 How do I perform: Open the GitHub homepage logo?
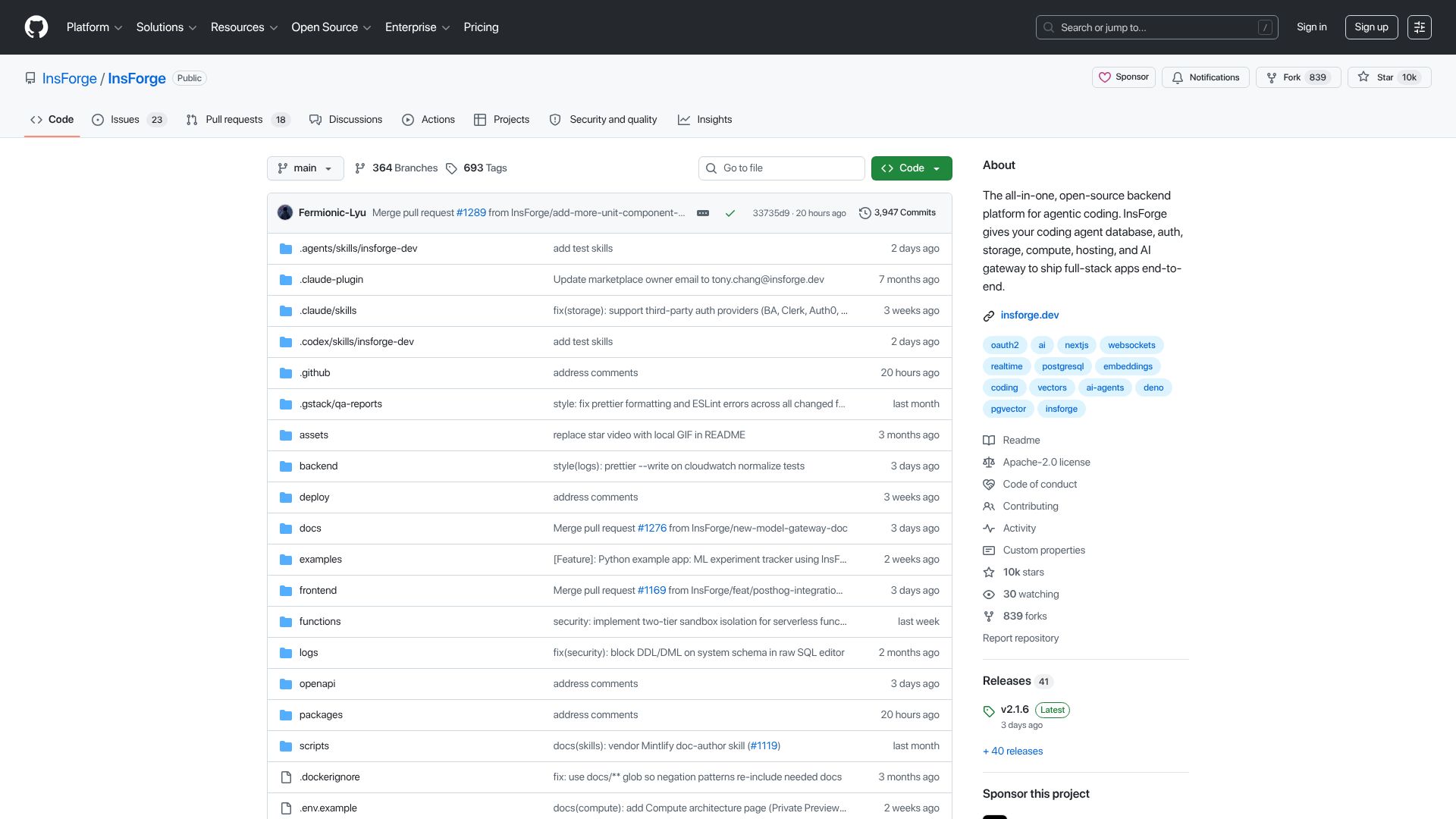(36, 27)
